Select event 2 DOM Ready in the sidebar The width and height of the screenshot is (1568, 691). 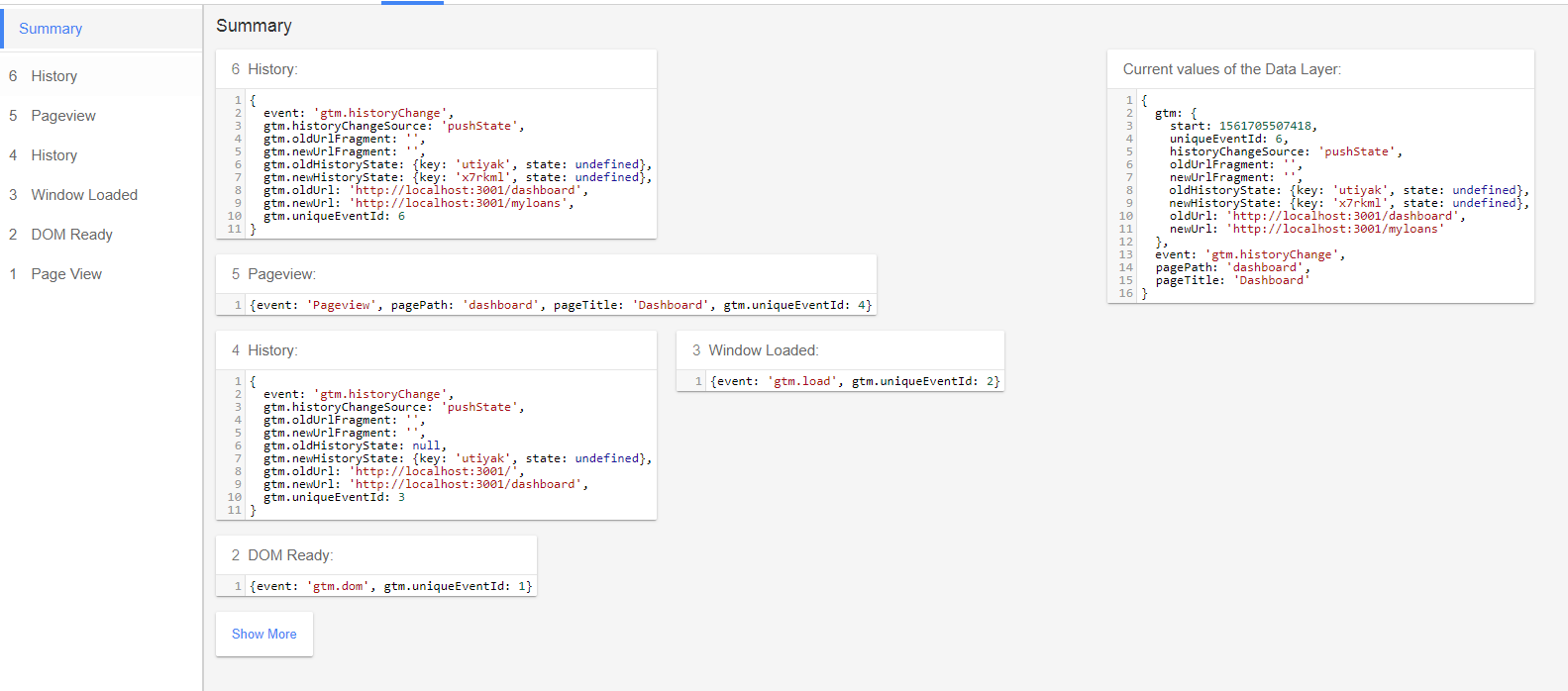pos(102,235)
